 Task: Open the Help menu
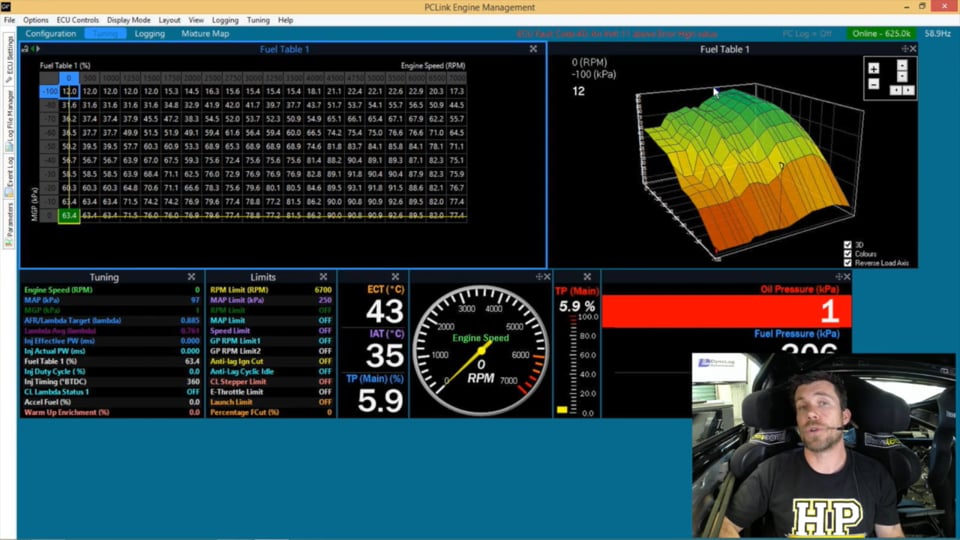285,20
